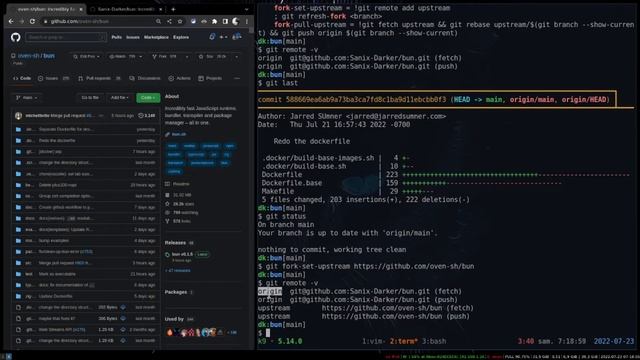
Task: Focus the GitHub search field
Action: 66,37
